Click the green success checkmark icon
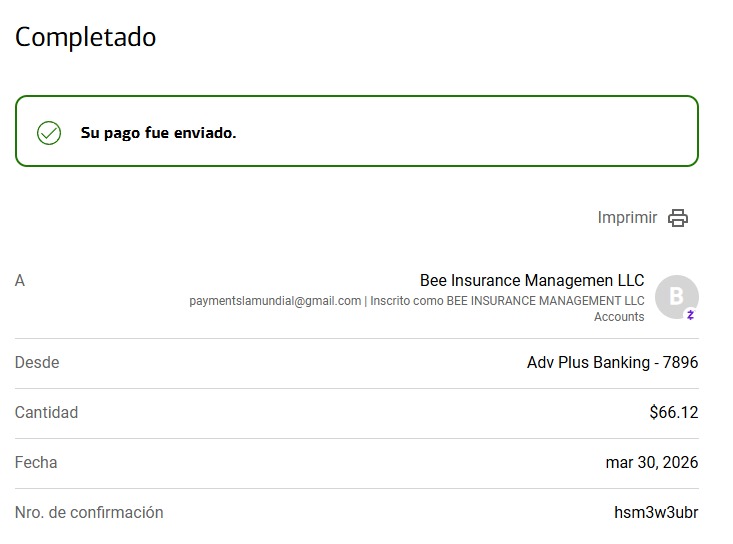The image size is (733, 544). coord(49,133)
